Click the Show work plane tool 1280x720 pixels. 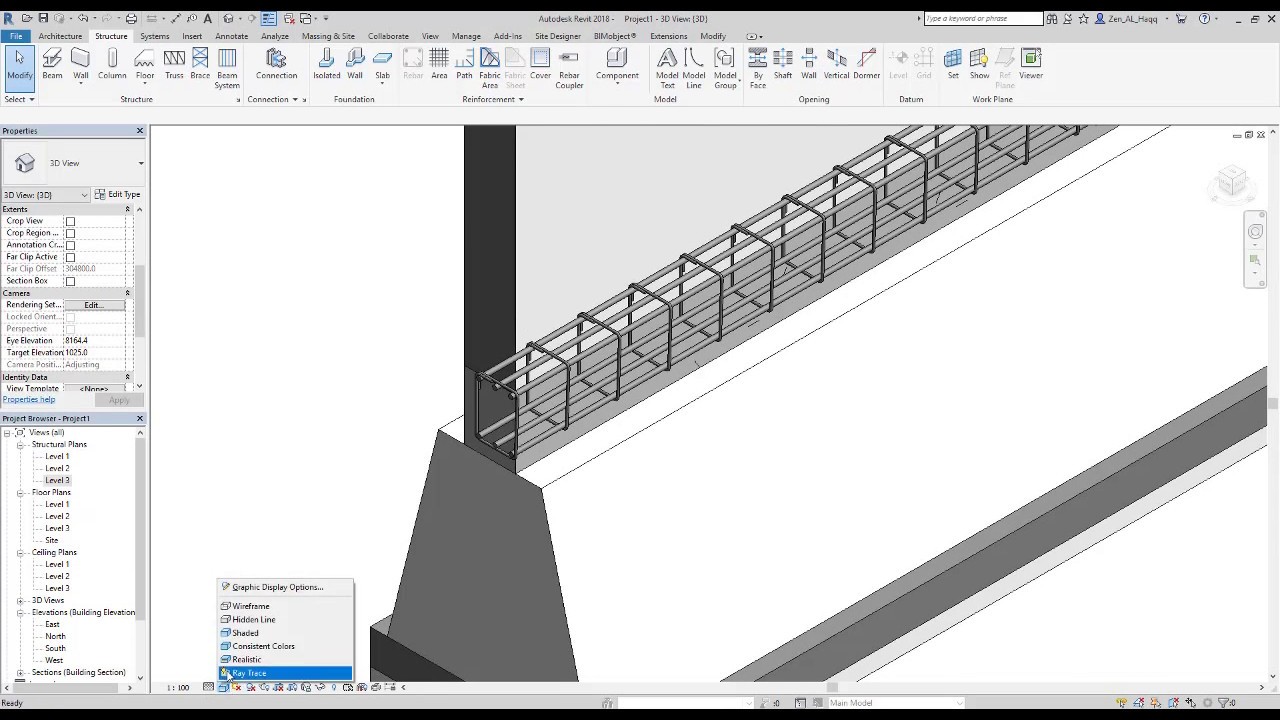point(979,65)
